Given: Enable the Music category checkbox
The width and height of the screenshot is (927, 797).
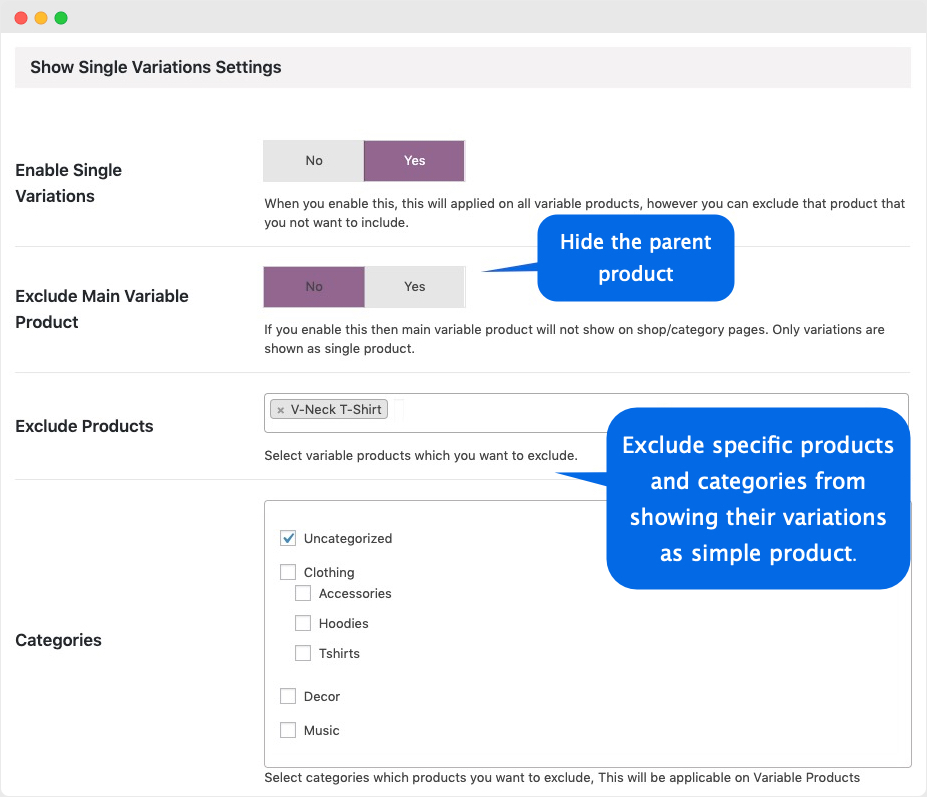Looking at the screenshot, I should coord(287,729).
